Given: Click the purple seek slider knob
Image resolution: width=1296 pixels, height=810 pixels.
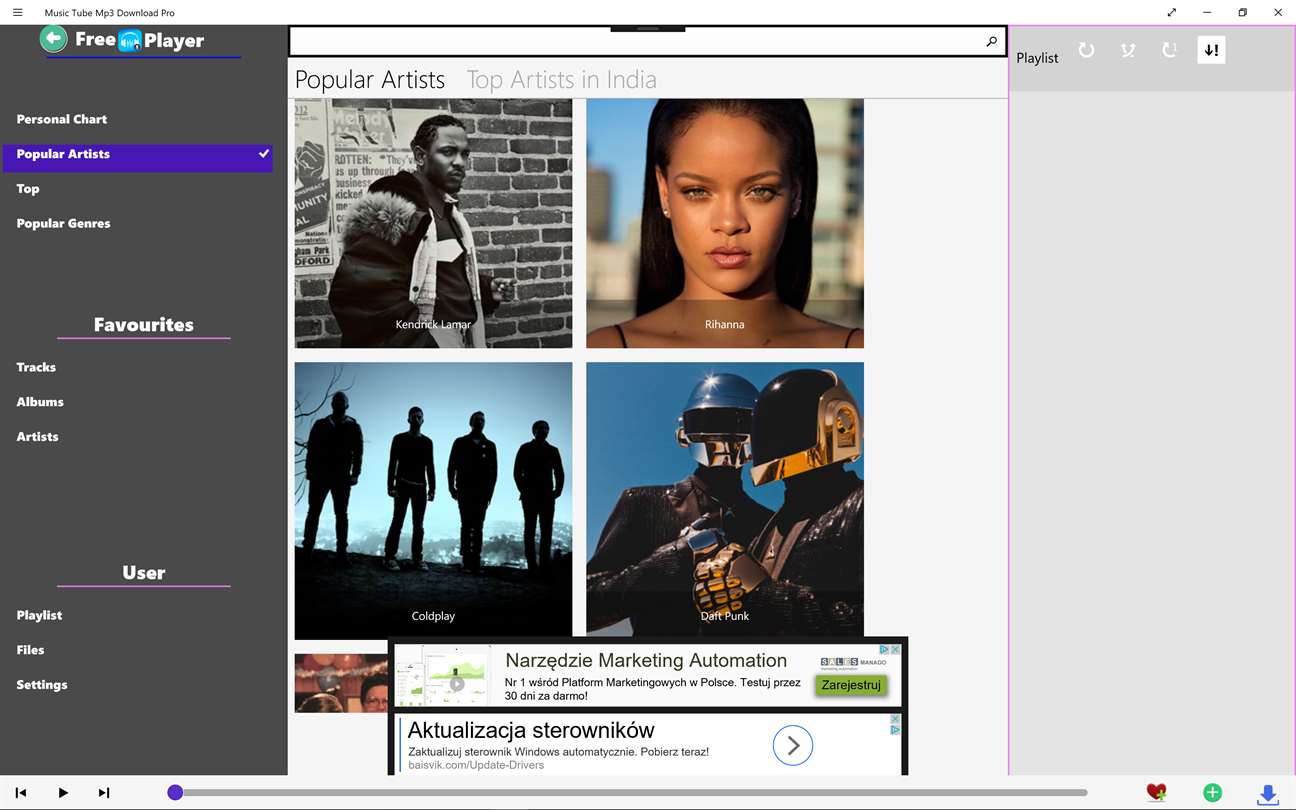Looking at the screenshot, I should [x=175, y=792].
